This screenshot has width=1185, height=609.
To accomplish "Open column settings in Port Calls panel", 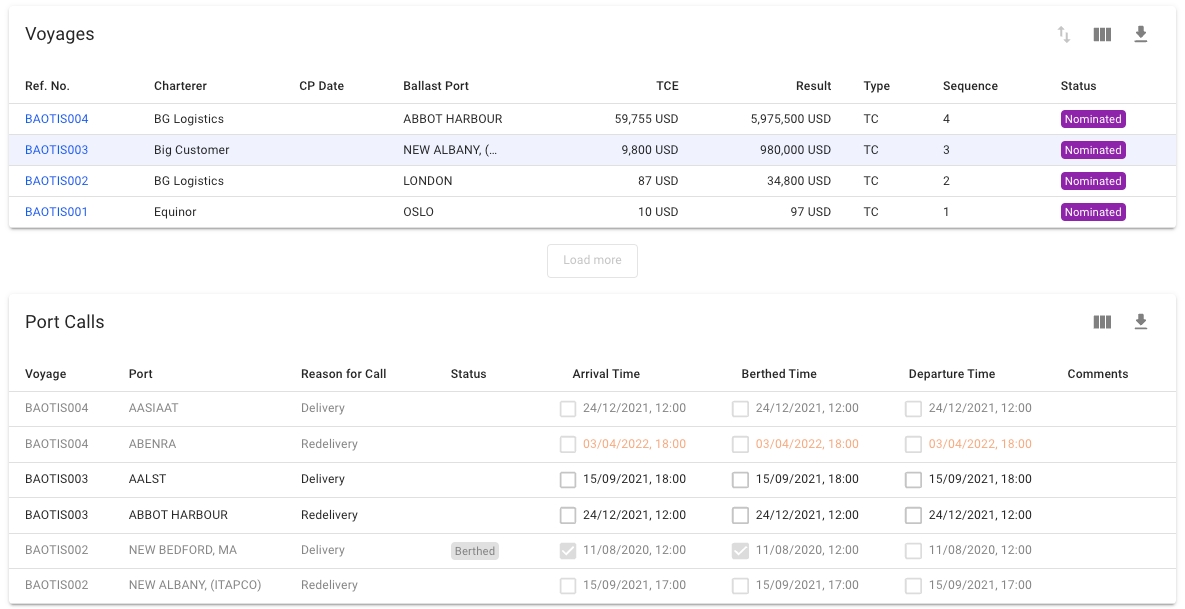I will [x=1102, y=322].
